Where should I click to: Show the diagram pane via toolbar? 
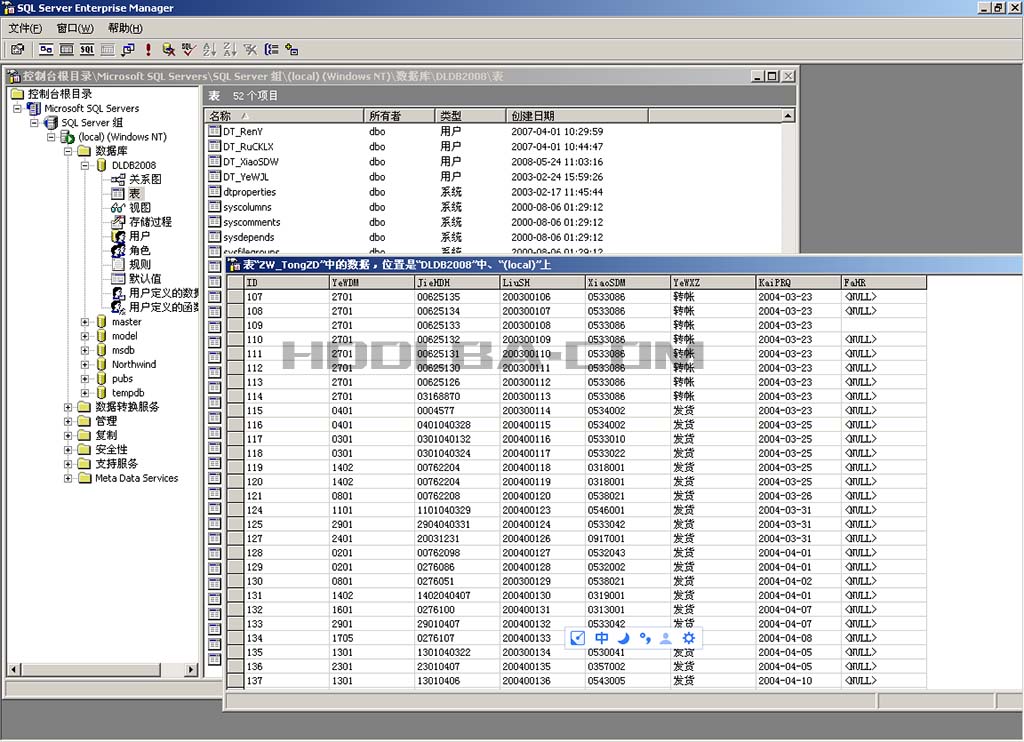(46, 49)
